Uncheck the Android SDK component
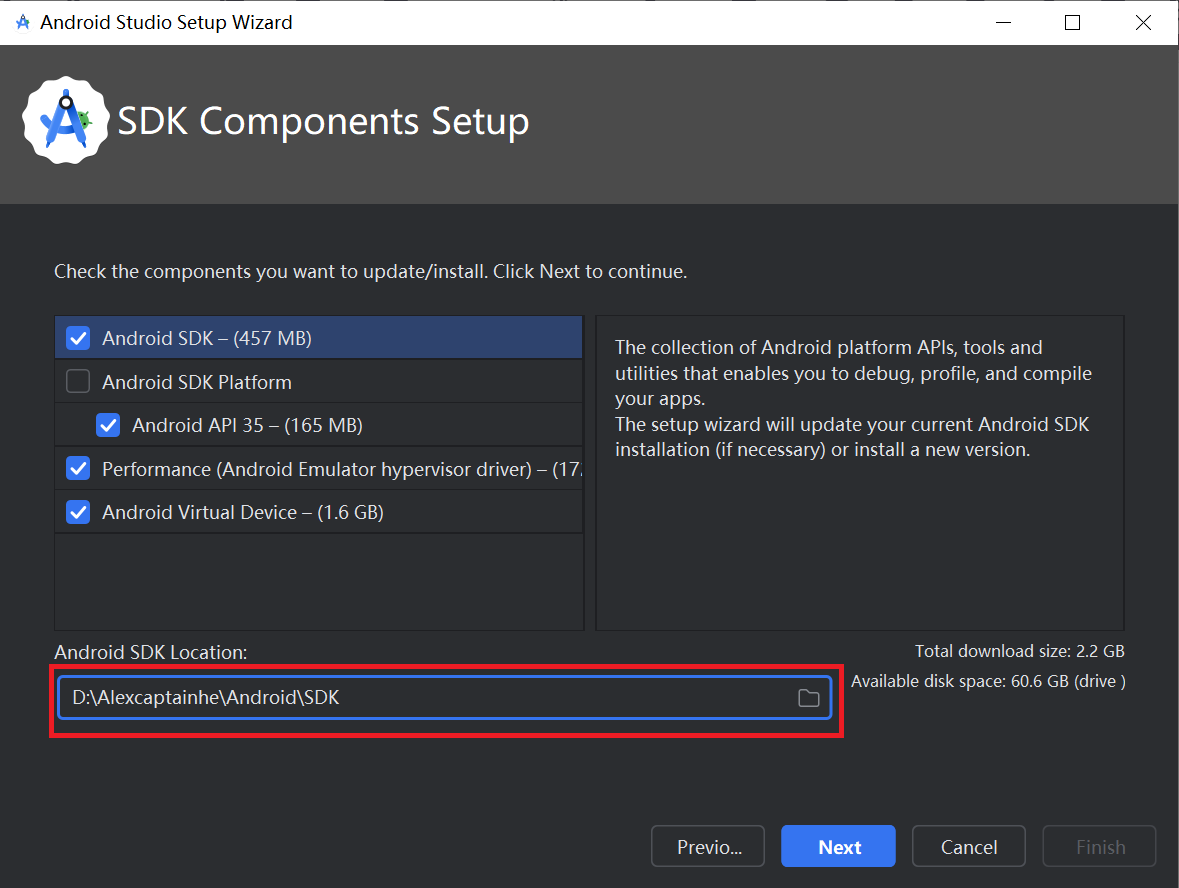Image resolution: width=1179 pixels, height=888 pixels. 77,337
